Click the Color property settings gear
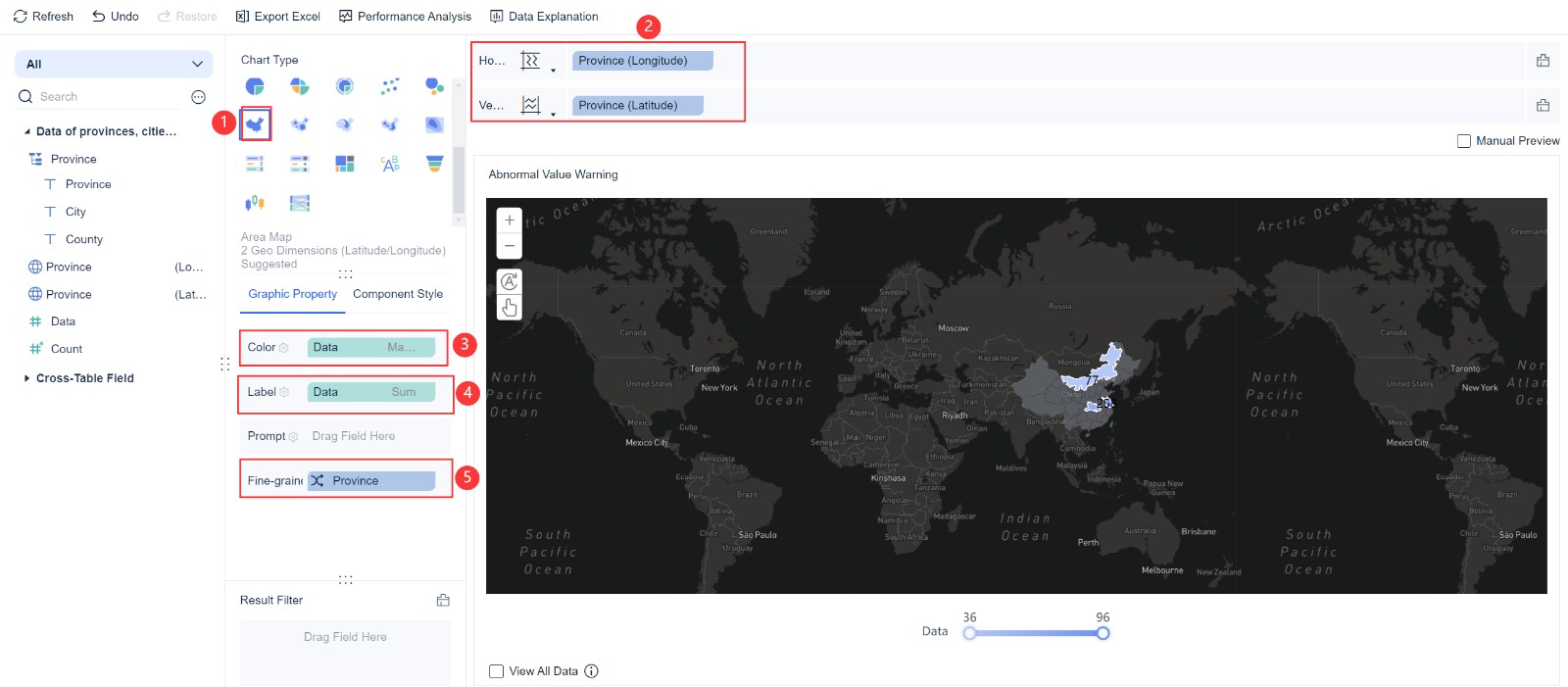This screenshot has width=1568, height=687. (x=284, y=348)
